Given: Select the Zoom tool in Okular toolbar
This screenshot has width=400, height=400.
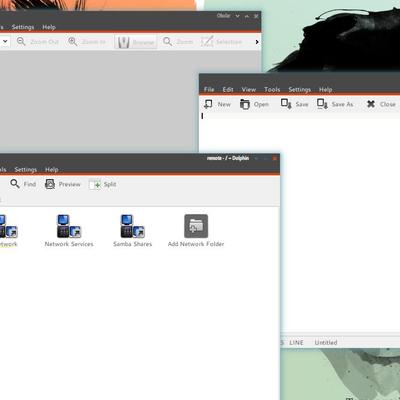Looking at the screenshot, I should coord(178,42).
